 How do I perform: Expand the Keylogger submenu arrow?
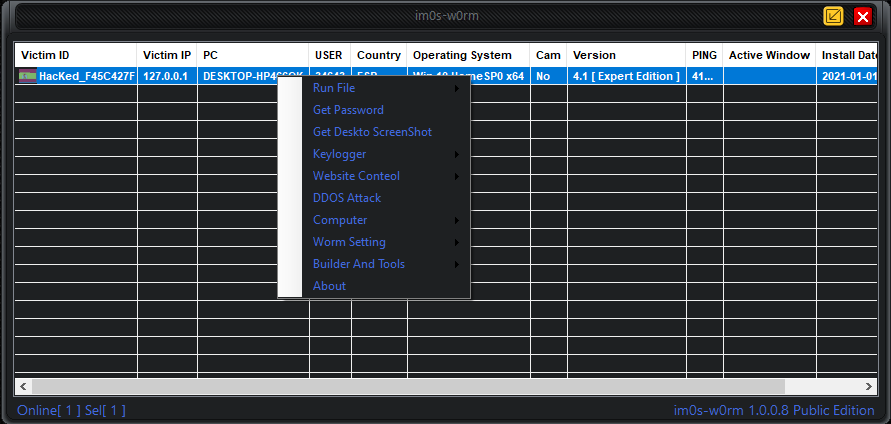(x=457, y=155)
